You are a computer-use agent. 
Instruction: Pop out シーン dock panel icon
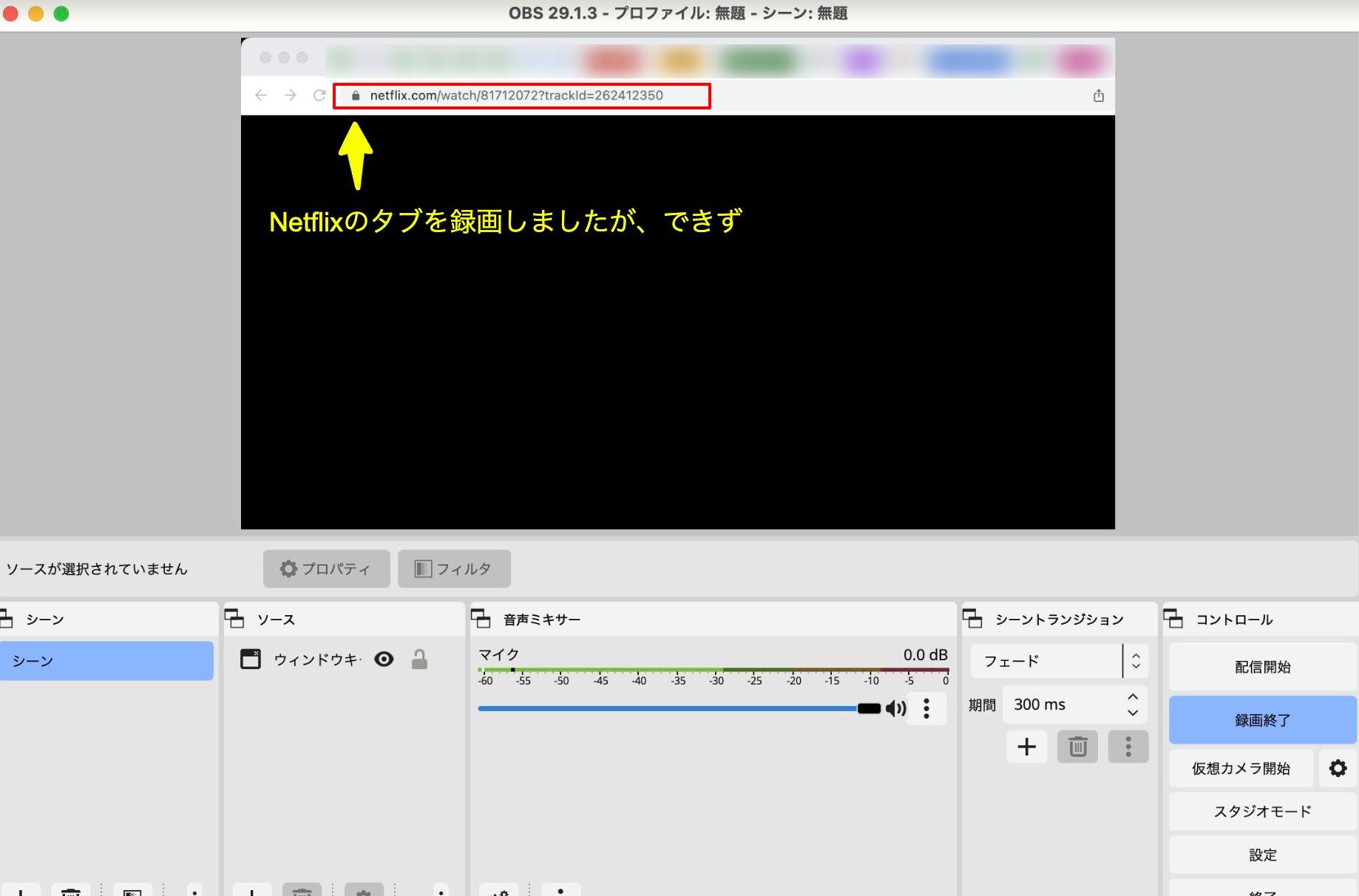[6, 618]
